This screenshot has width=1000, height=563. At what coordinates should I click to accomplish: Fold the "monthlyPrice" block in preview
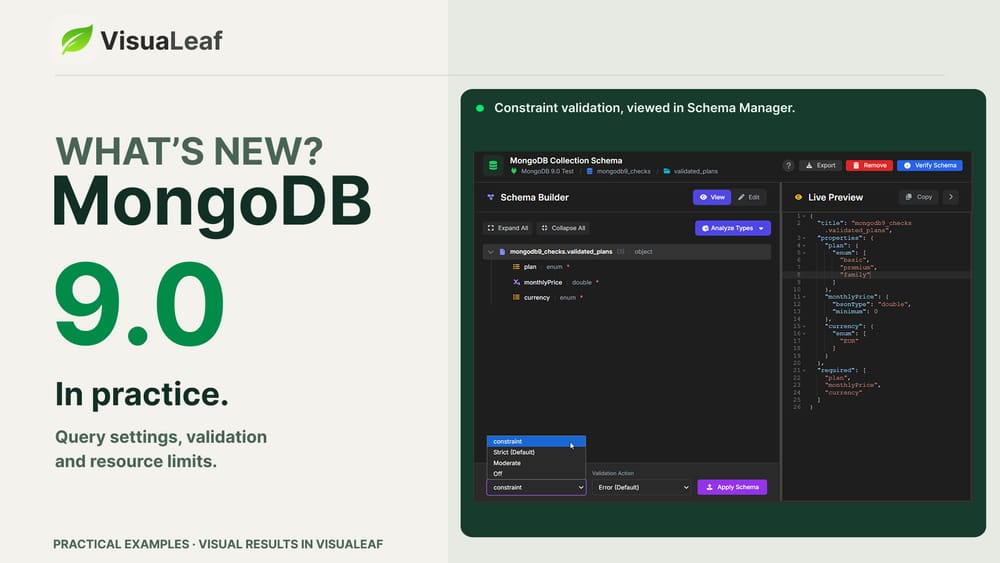pos(804,297)
